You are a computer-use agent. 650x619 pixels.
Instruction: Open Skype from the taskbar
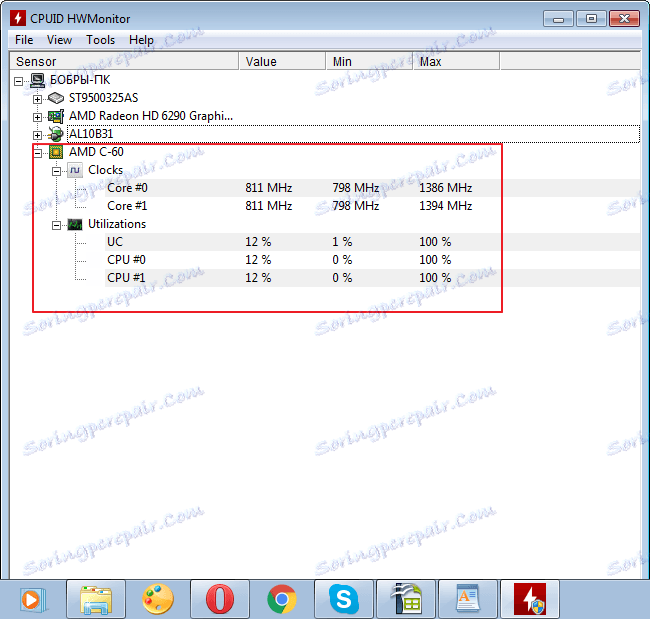point(344,600)
